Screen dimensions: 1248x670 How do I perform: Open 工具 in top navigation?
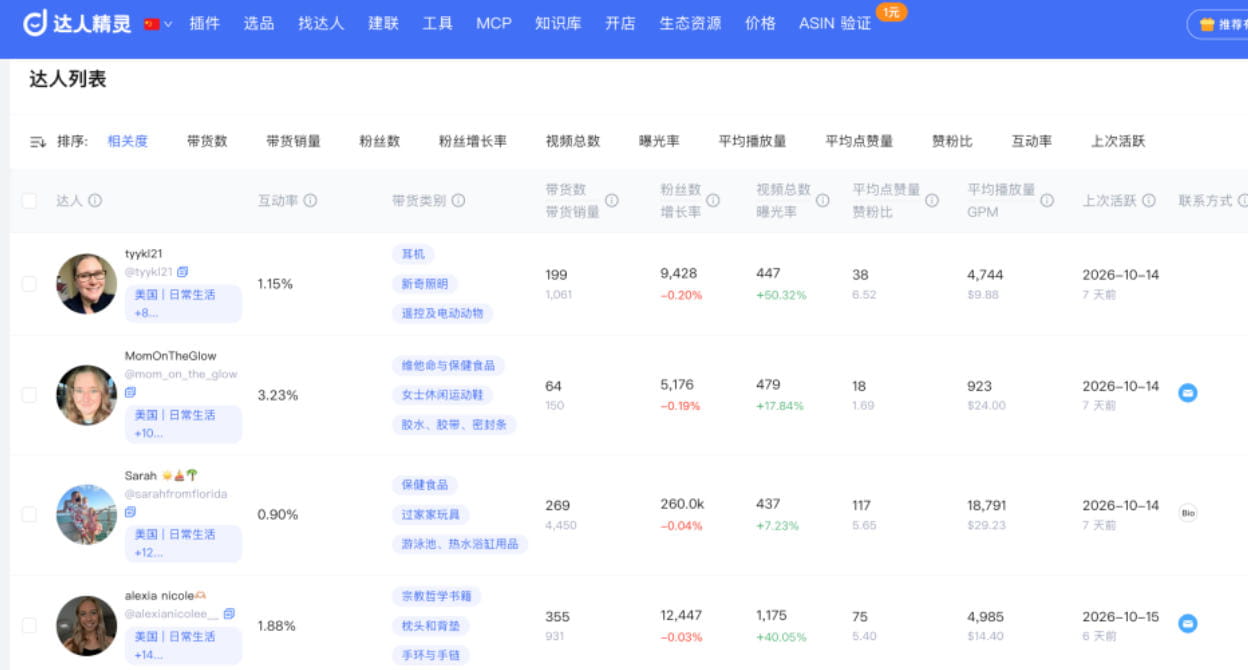[x=437, y=23]
